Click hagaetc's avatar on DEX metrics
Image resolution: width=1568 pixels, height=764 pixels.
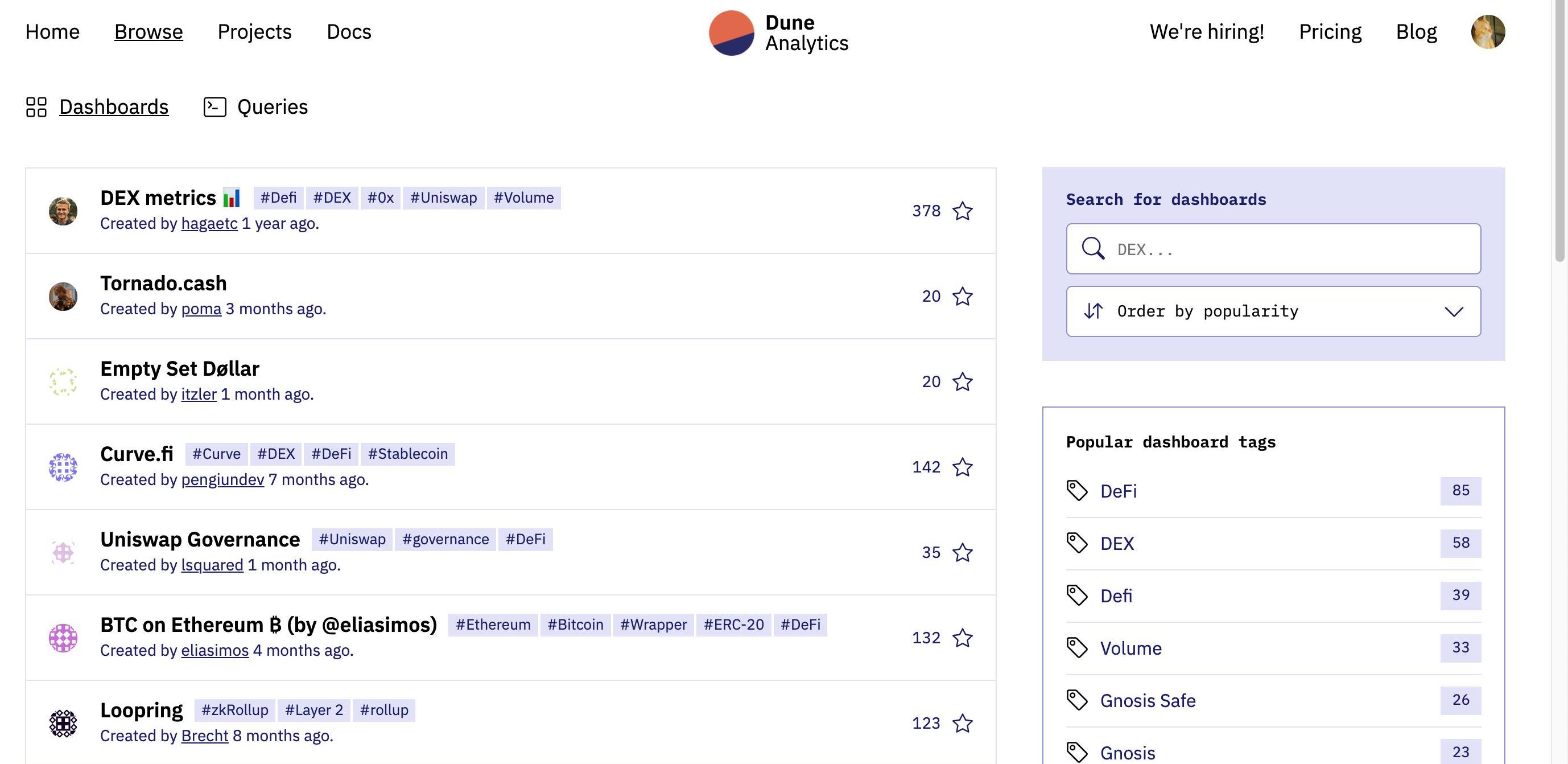pyautogui.click(x=63, y=211)
